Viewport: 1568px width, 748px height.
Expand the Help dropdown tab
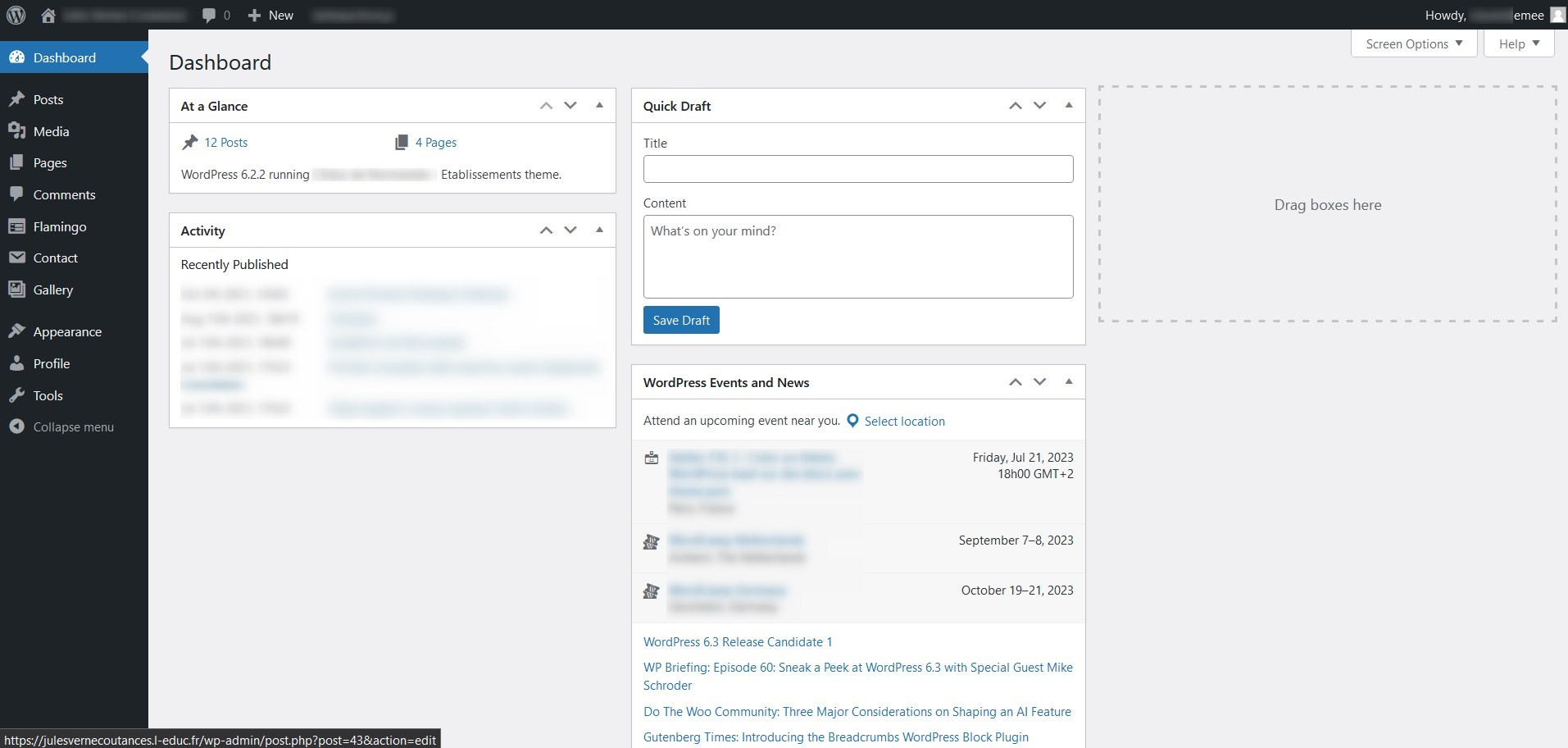(x=1518, y=44)
